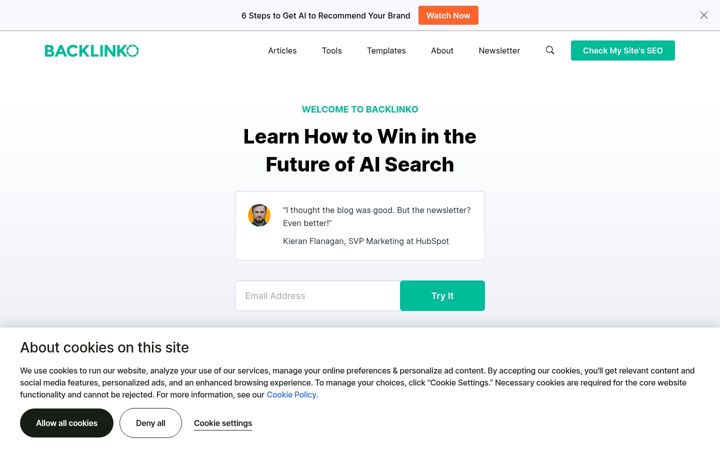Follow the Cookie Policy link

(x=292, y=394)
